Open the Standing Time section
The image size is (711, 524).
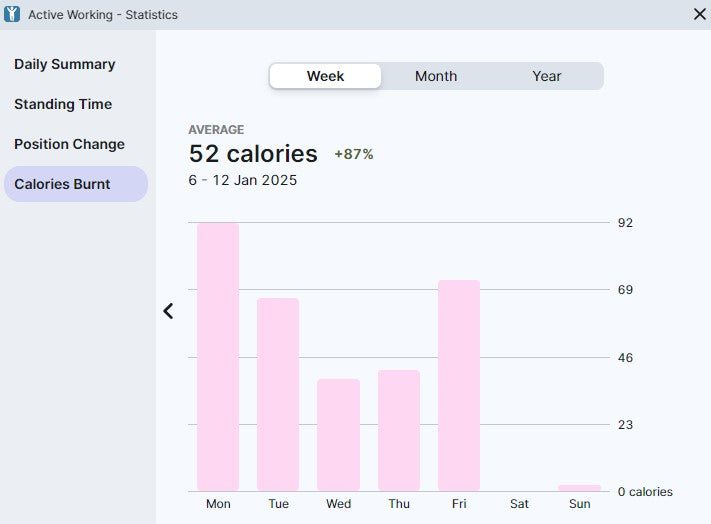point(63,104)
